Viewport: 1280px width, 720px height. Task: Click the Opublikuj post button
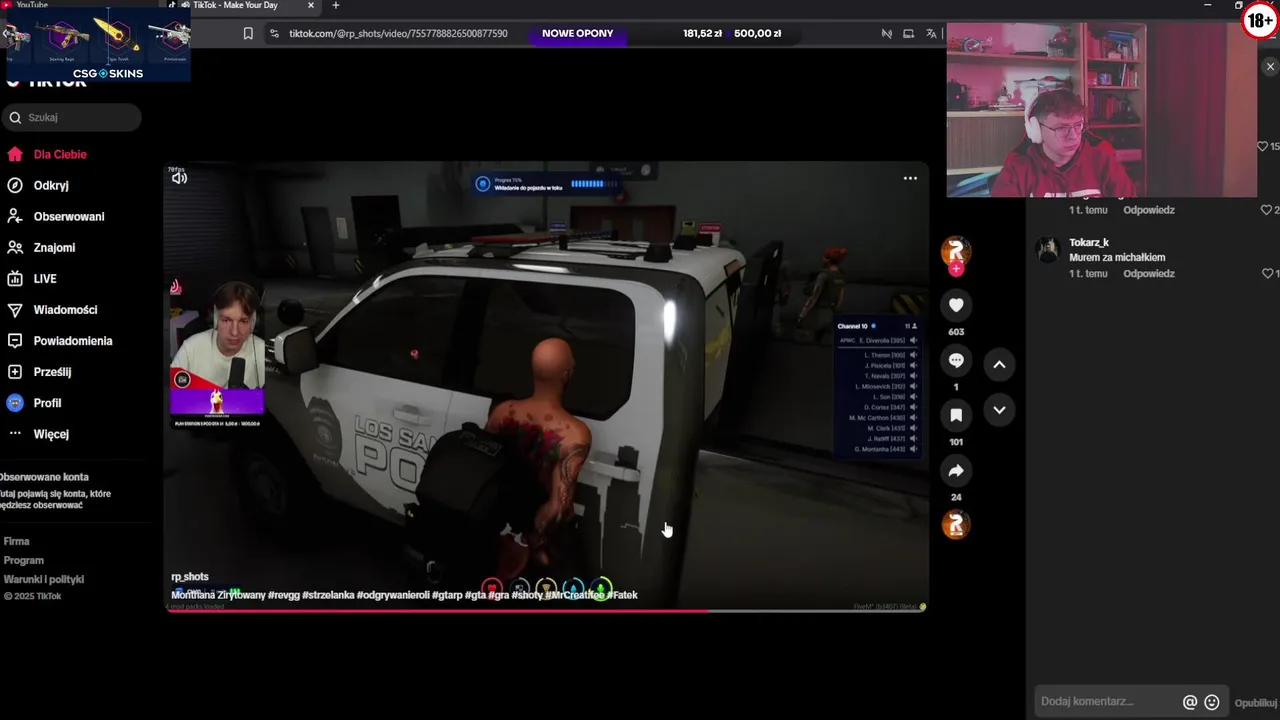click(1256, 703)
